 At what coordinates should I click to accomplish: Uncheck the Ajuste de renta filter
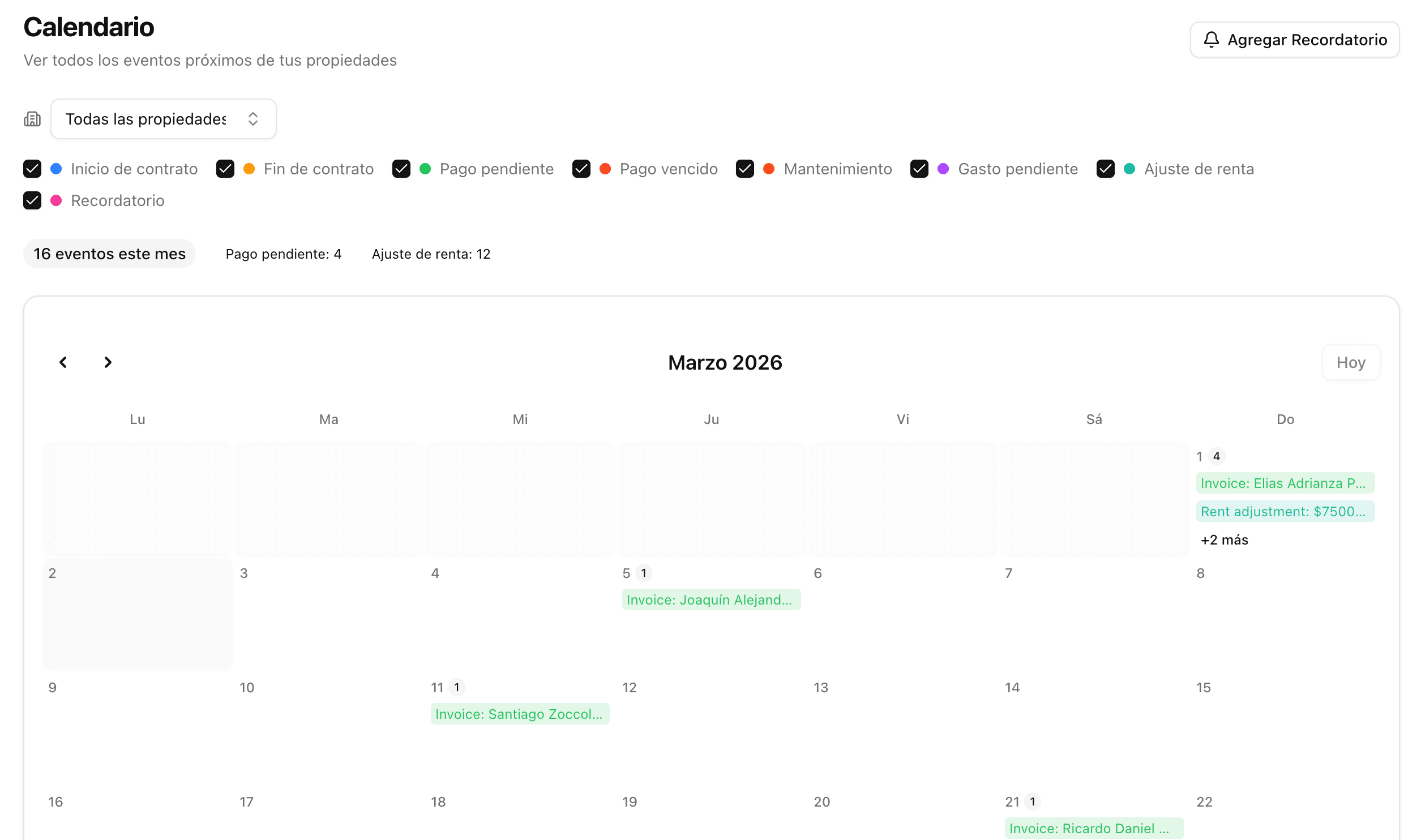(1106, 169)
